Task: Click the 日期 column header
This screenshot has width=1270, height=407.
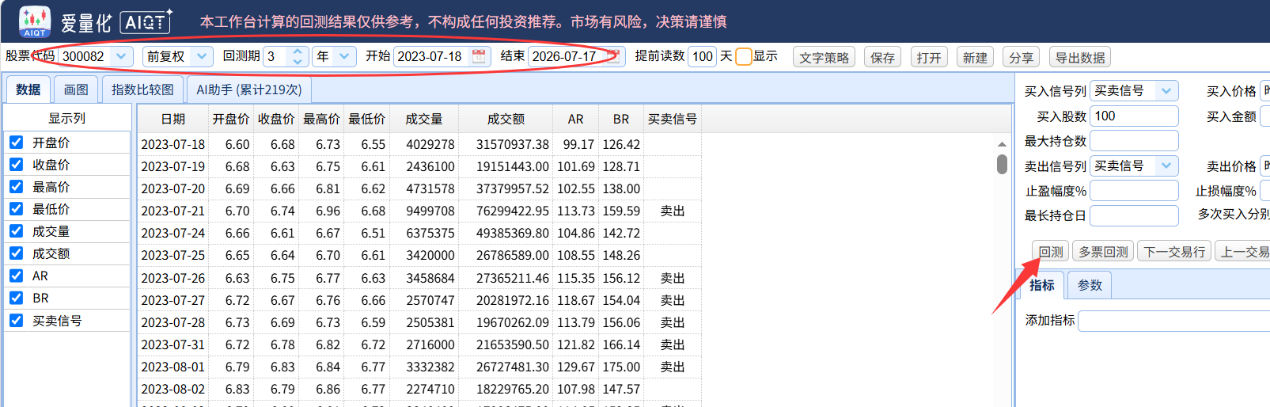Action: point(172,119)
